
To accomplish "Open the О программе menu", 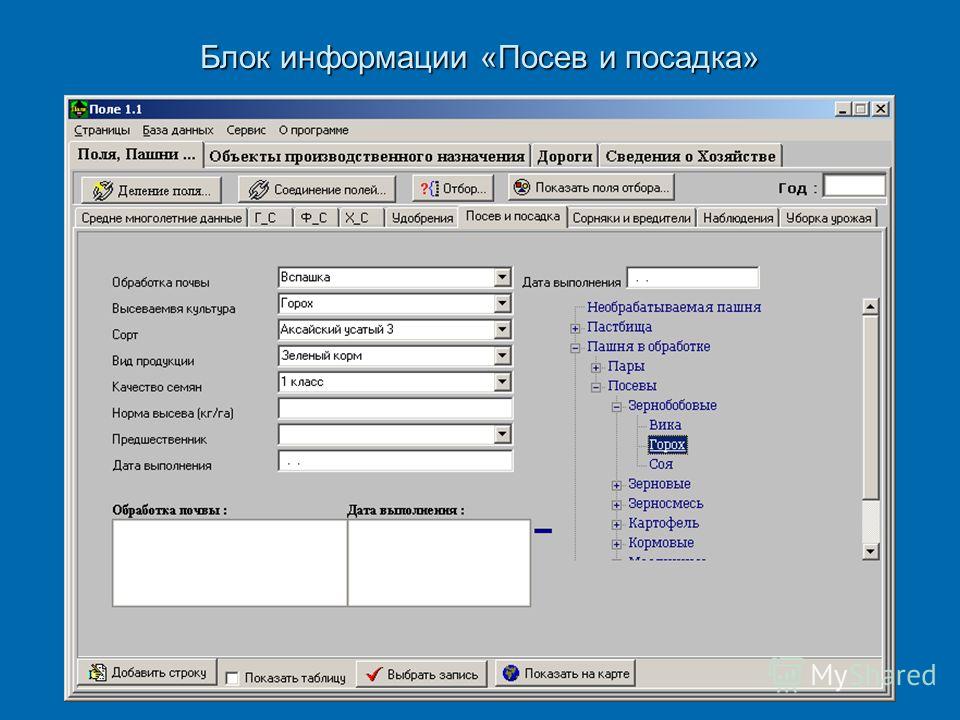I will pyautogui.click(x=313, y=130).
